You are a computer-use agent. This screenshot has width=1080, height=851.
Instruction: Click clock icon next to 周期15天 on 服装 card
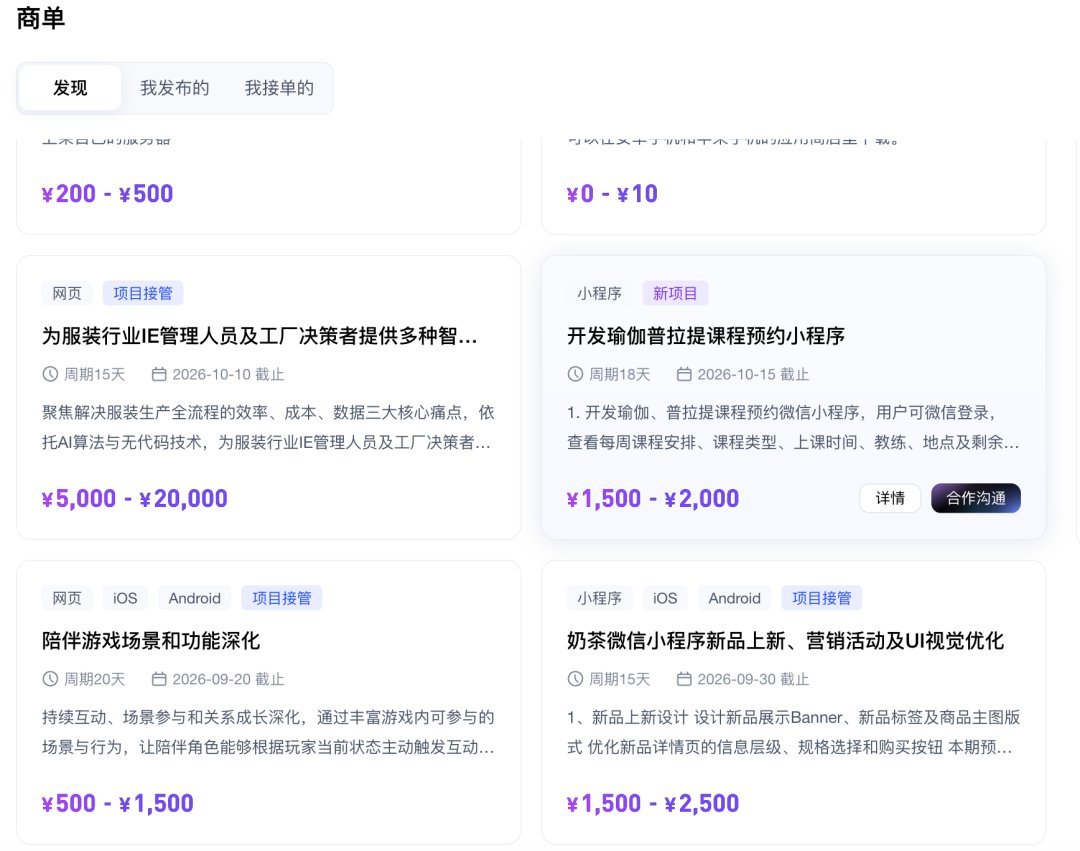click(50, 375)
